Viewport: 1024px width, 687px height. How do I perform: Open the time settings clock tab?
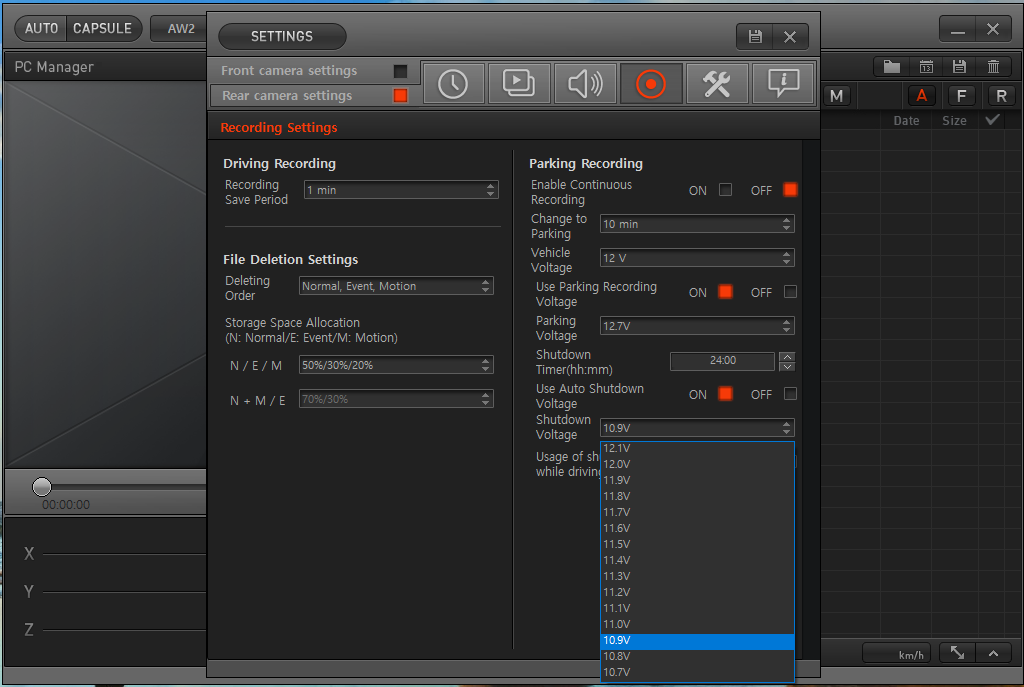(x=453, y=84)
